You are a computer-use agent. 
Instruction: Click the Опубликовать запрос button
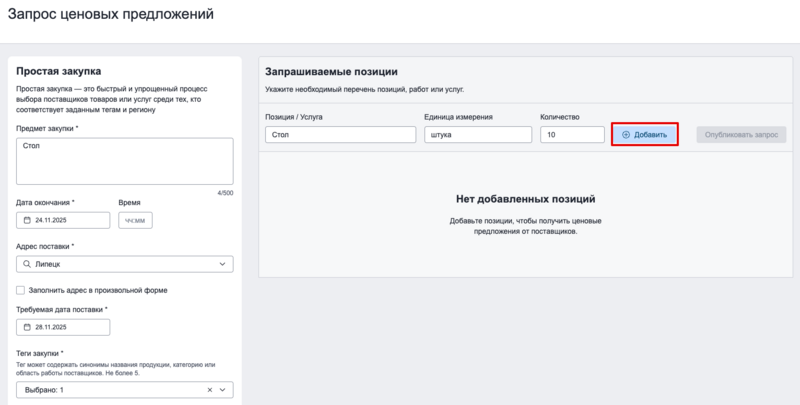[x=741, y=134]
